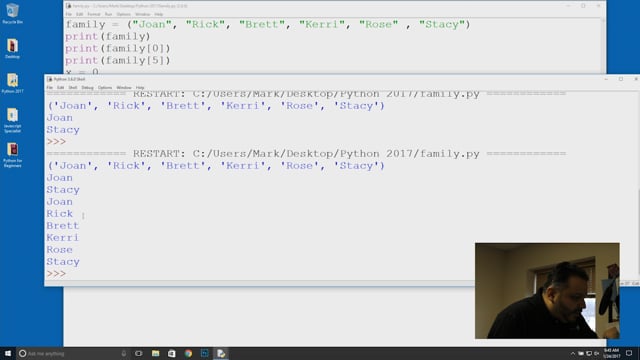Click the "Brett" output line in Shell
The height and width of the screenshot is (360, 640).
coord(62,225)
